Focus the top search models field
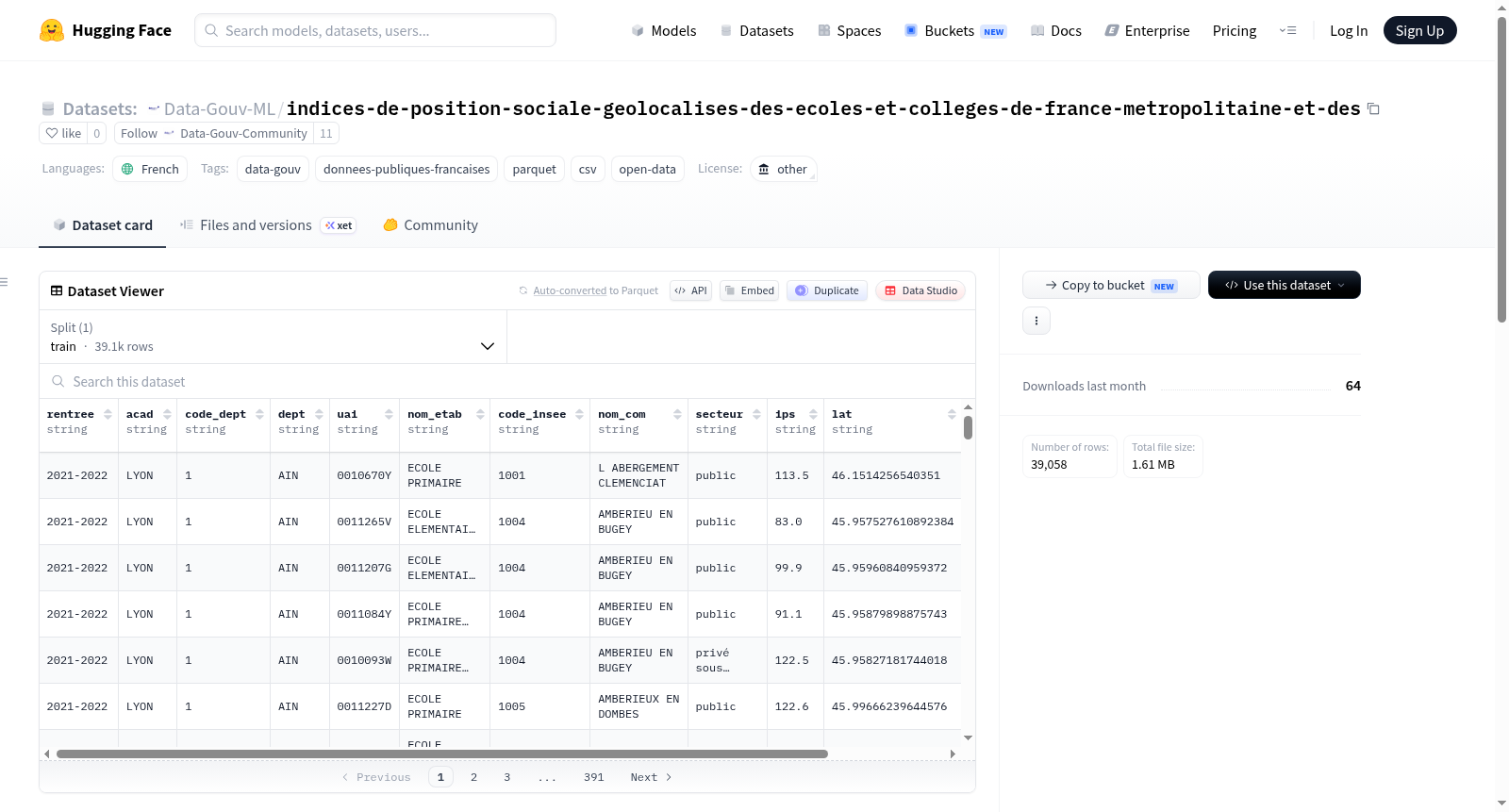 tap(375, 30)
